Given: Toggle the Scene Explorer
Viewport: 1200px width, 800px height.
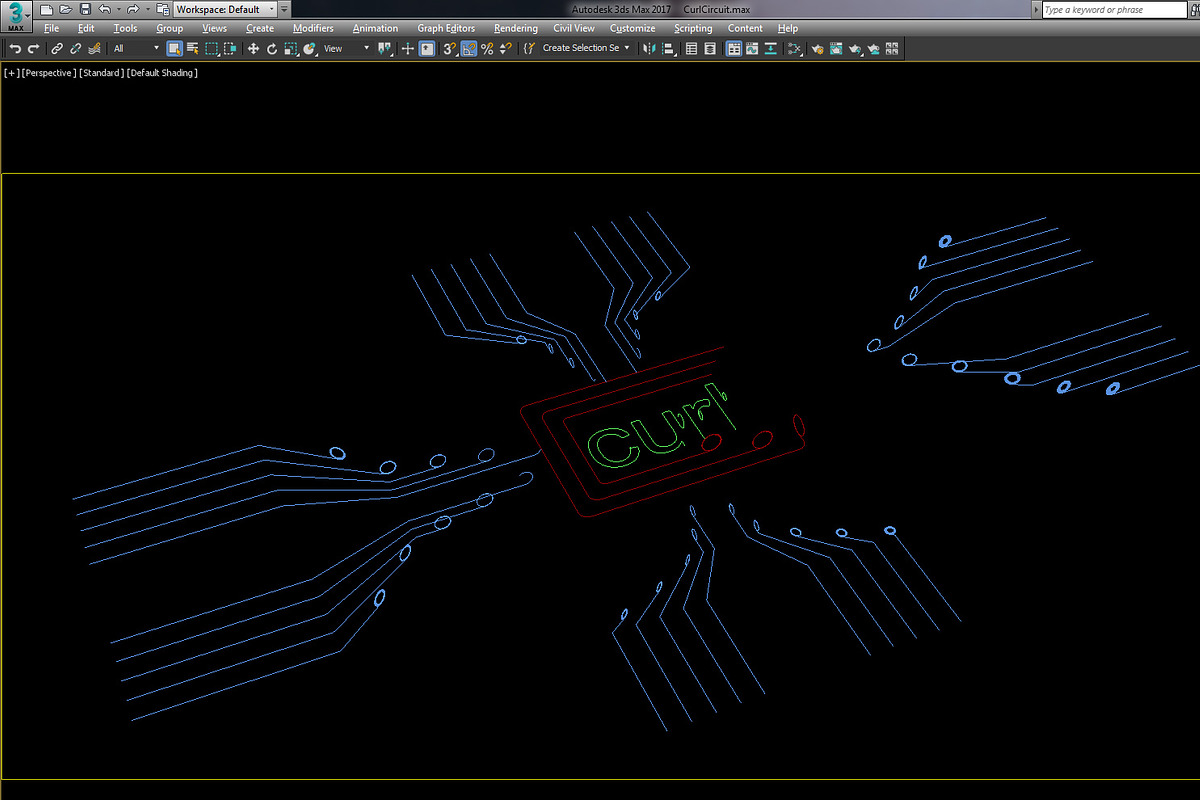Looking at the screenshot, I should click(x=691, y=48).
